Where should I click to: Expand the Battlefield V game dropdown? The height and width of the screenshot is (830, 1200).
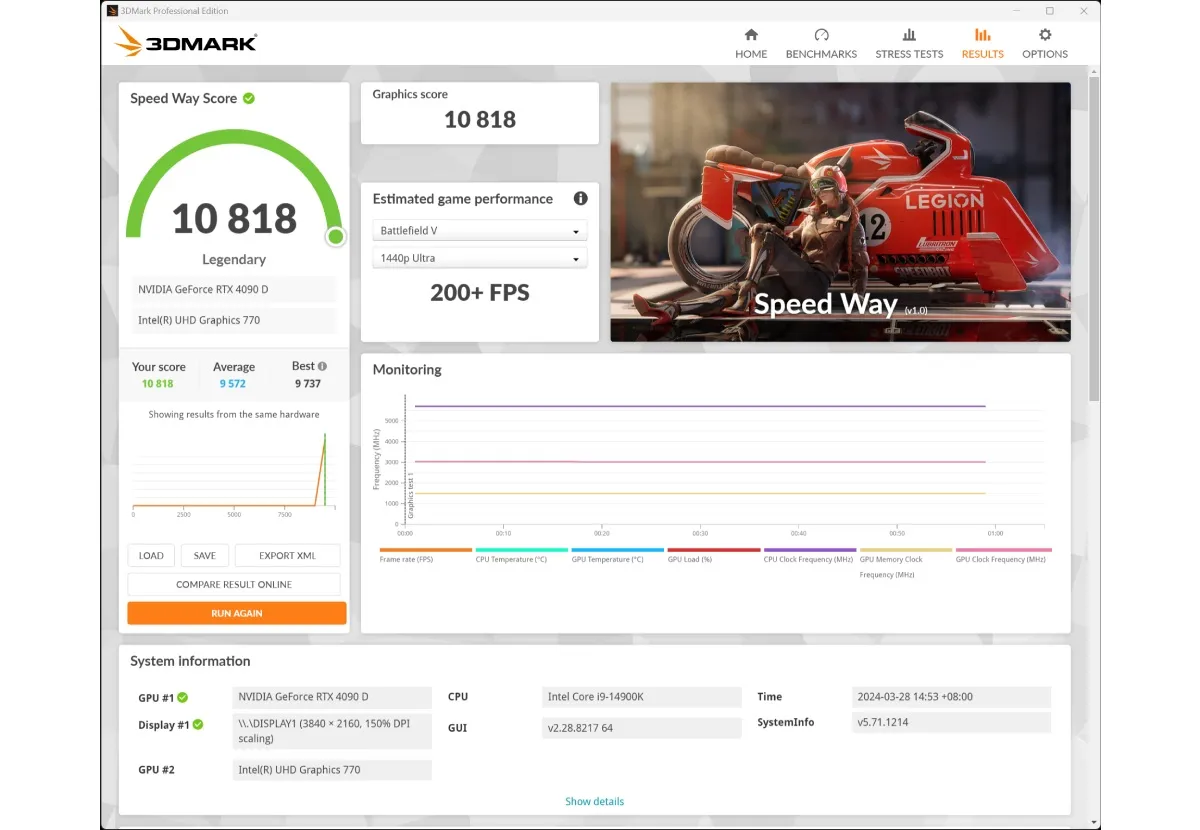(x=480, y=231)
